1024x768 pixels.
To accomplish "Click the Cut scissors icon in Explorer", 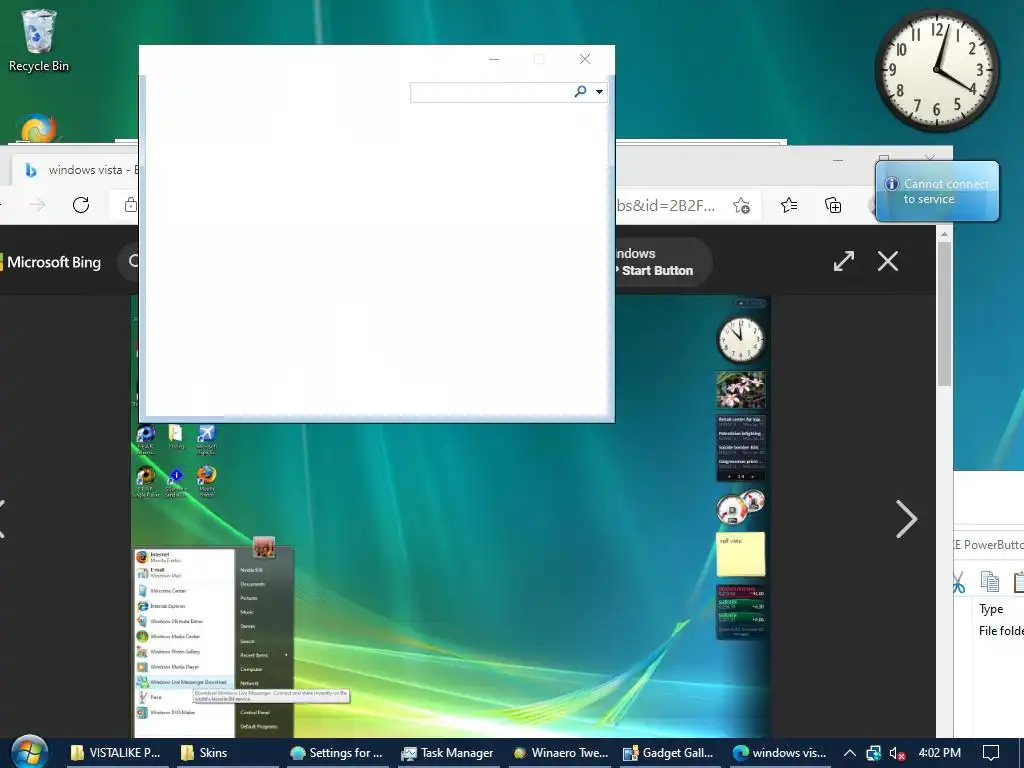I will (x=957, y=582).
